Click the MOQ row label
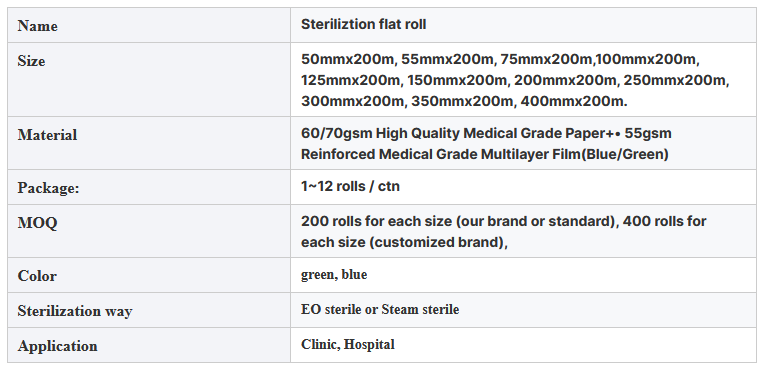This screenshot has height=367, width=760. (37, 223)
